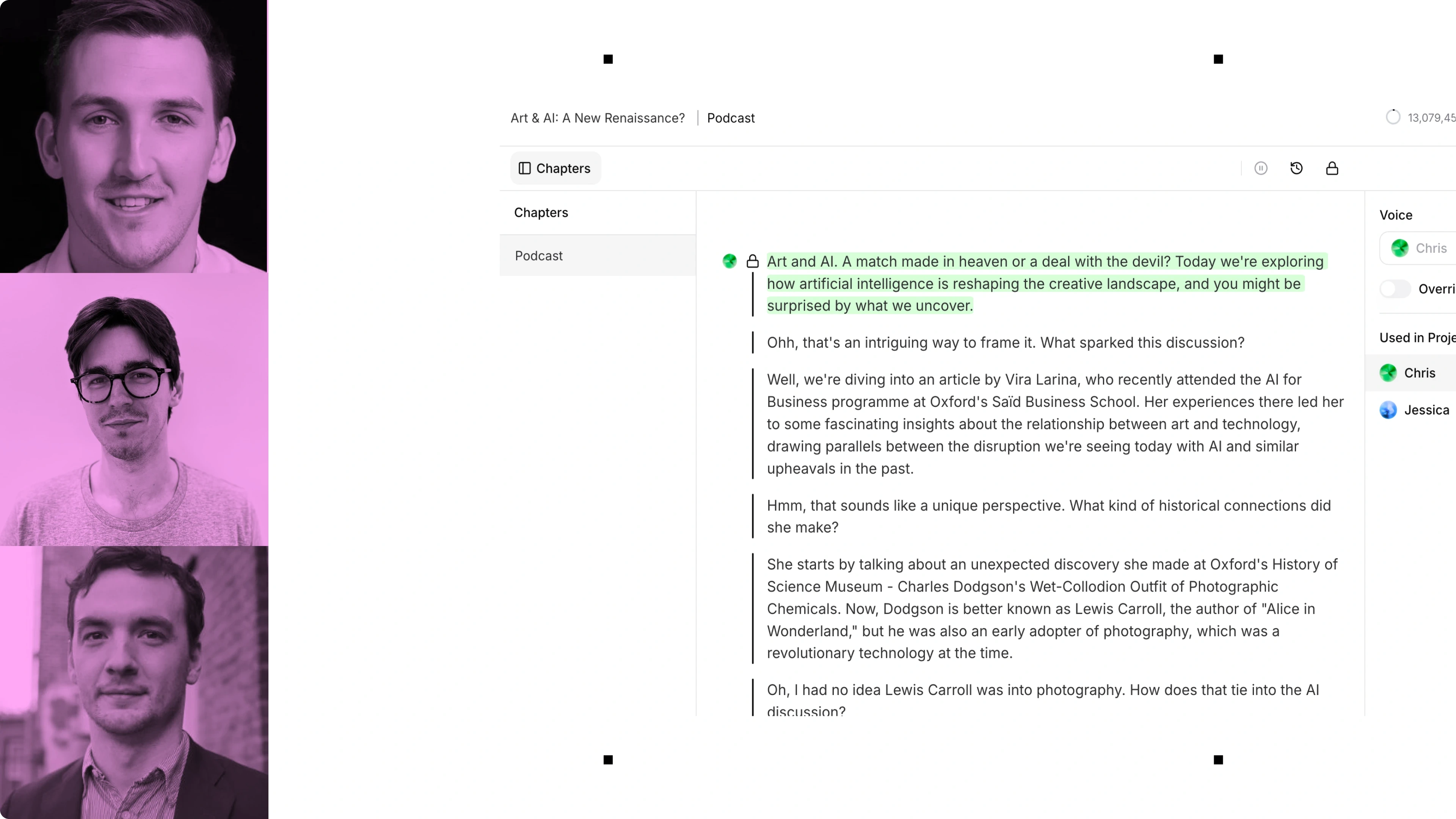This screenshot has width=1456, height=819.
Task: Click paragraph 'Hmm, that sounds like a unique perspective'
Action: 1048,516
